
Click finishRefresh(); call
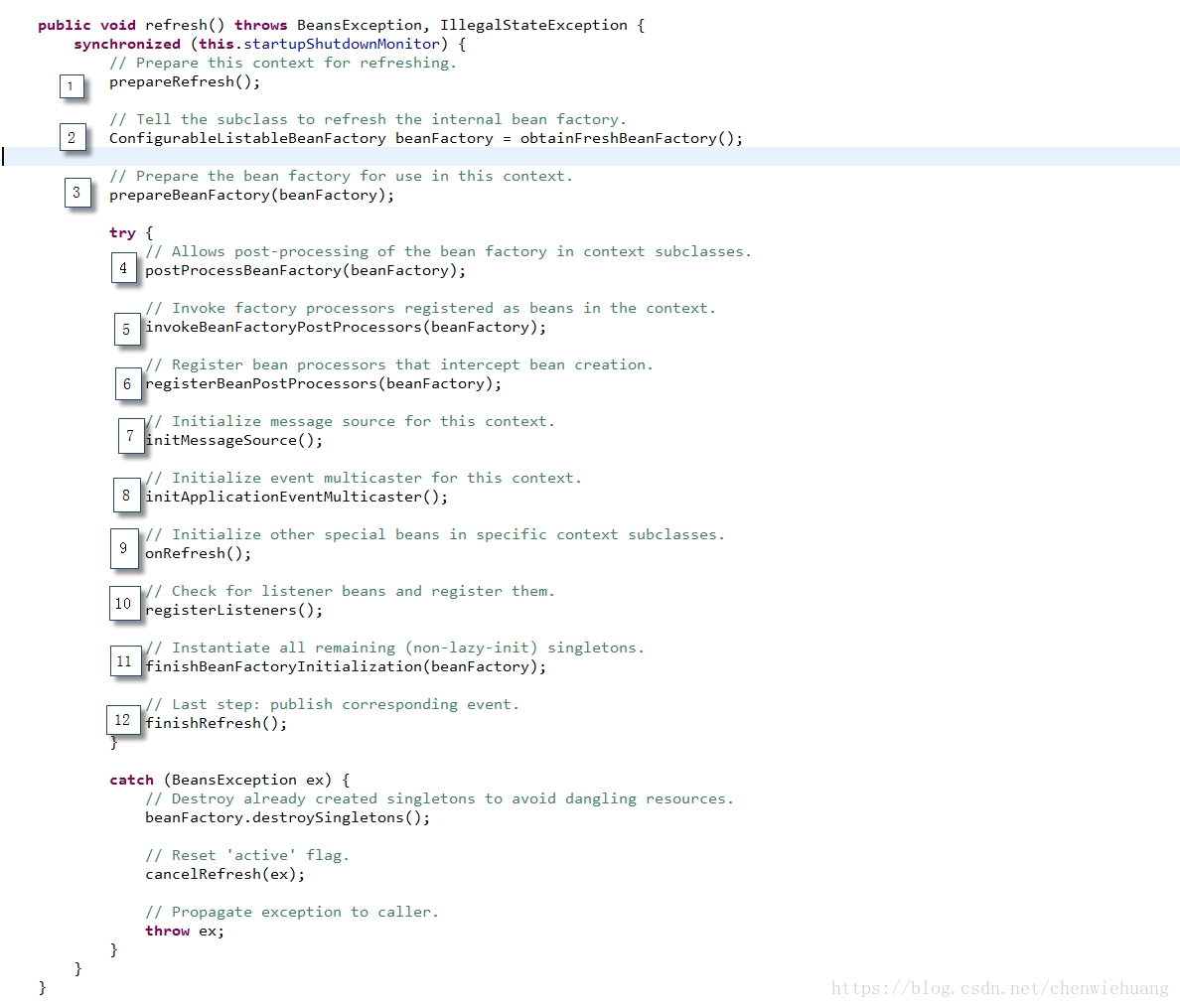(x=216, y=723)
